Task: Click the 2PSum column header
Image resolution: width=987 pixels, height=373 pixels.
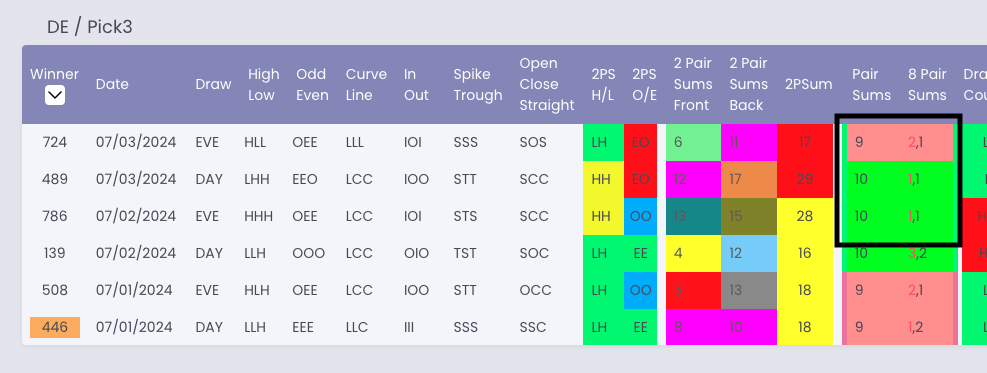Action: (x=808, y=84)
